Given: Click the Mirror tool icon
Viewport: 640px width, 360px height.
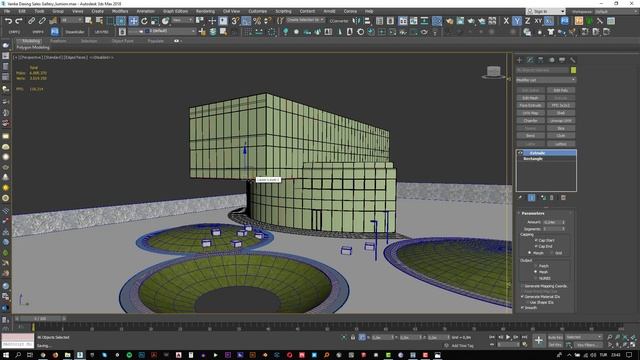Looking at the screenshot, I should pos(356,20).
